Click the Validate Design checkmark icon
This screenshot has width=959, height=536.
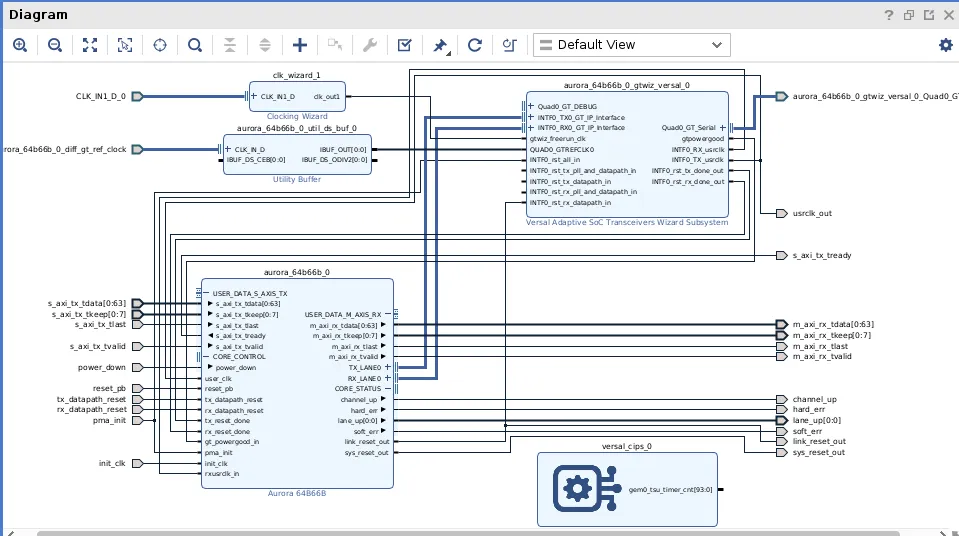click(404, 45)
